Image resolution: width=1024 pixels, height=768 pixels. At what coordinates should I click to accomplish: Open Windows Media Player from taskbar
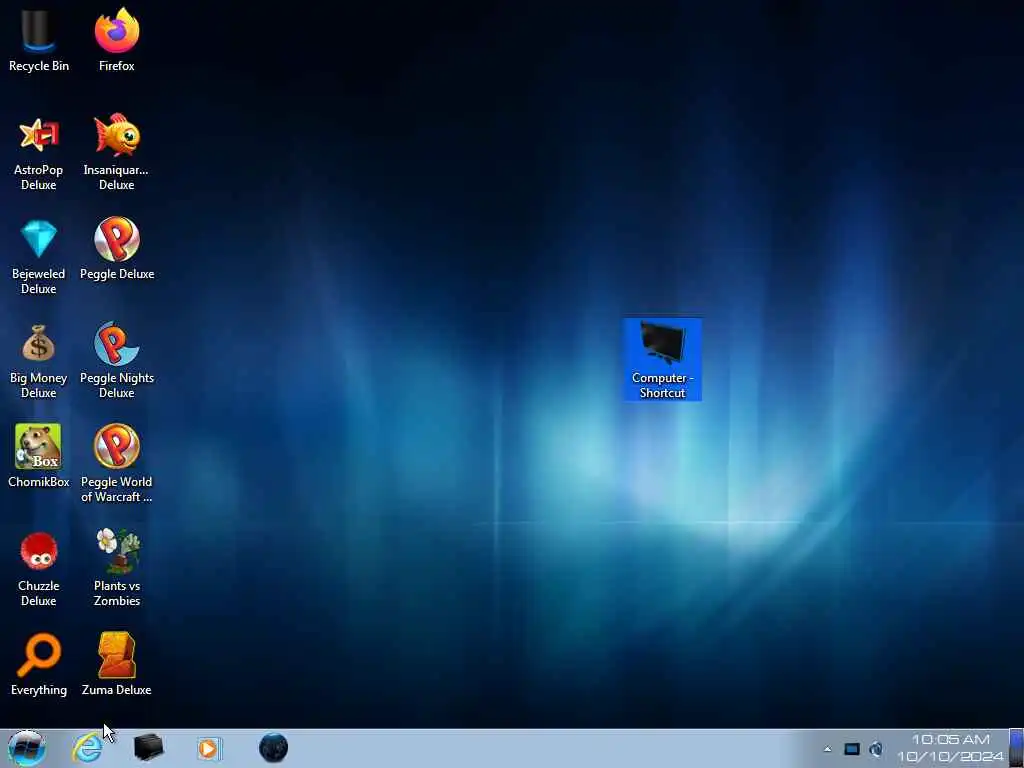[209, 748]
